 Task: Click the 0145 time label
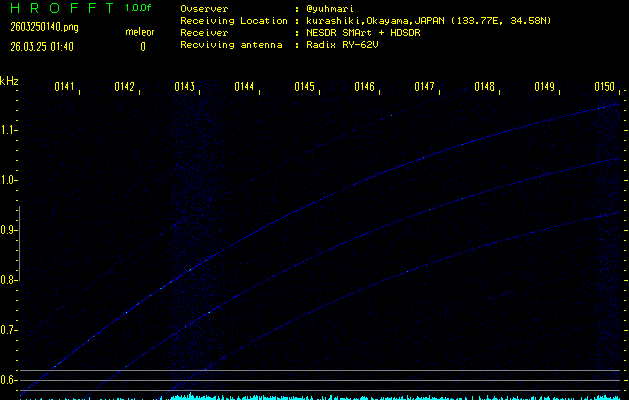coord(304,87)
